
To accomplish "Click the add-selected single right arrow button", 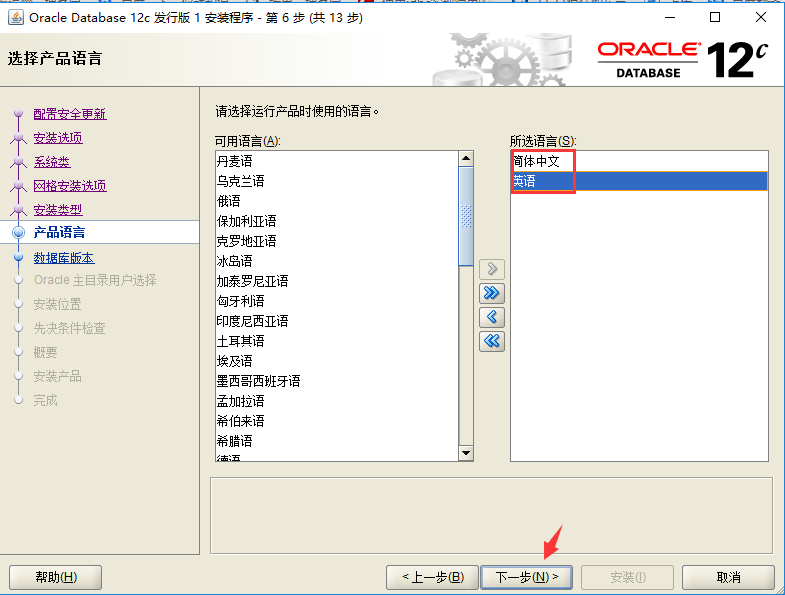I will pyautogui.click(x=492, y=269).
